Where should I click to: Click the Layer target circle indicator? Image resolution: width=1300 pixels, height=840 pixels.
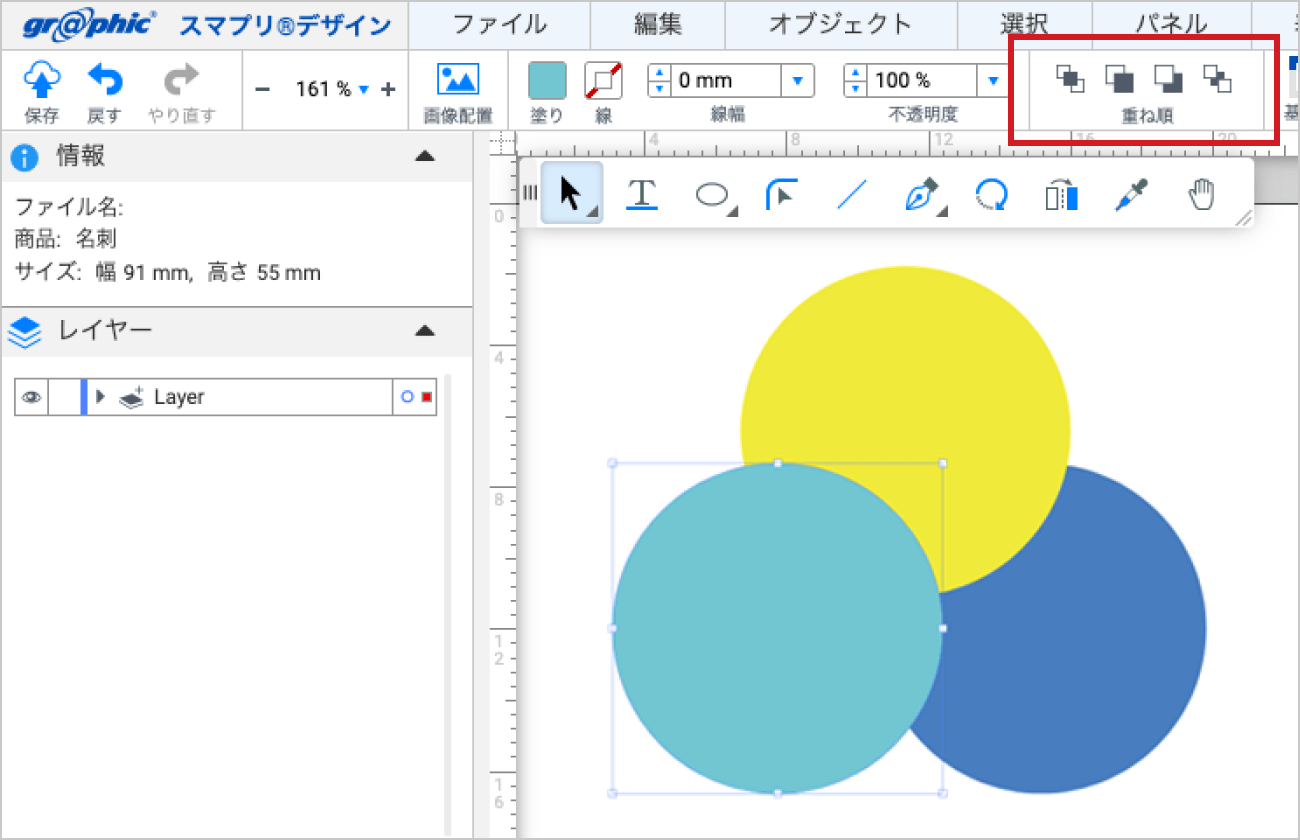click(406, 397)
